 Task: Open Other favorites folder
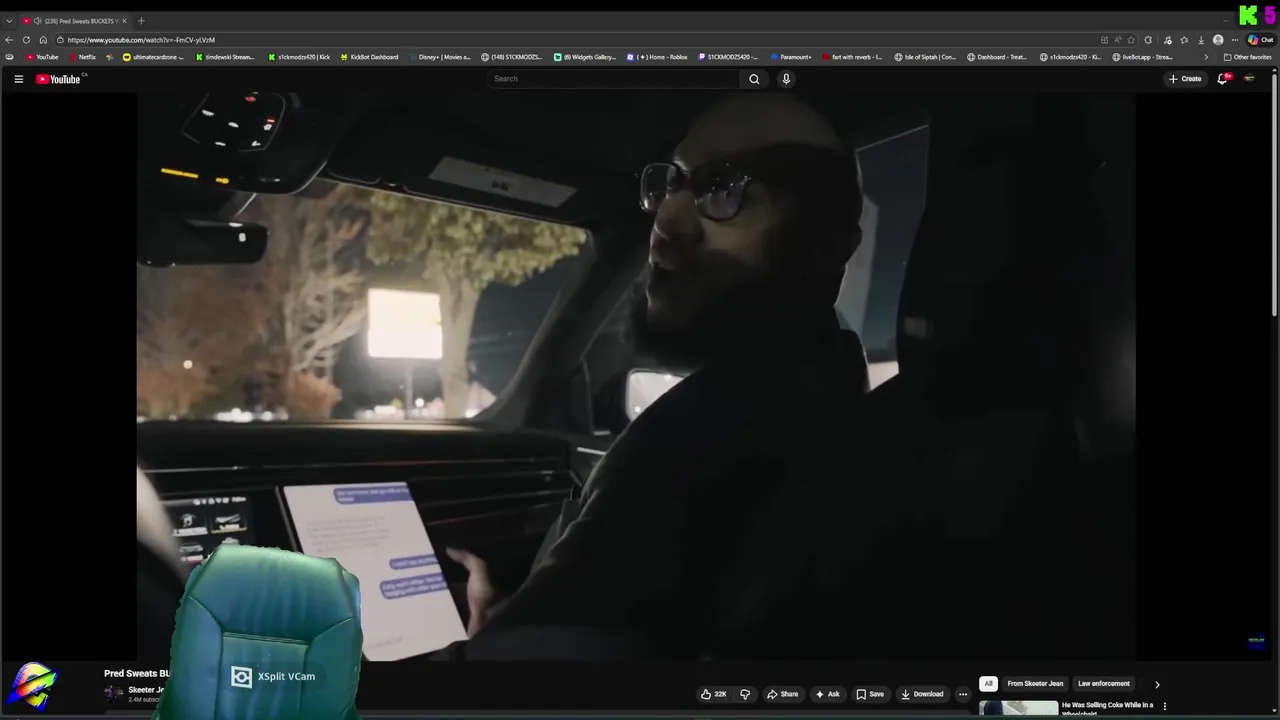click(x=1247, y=57)
